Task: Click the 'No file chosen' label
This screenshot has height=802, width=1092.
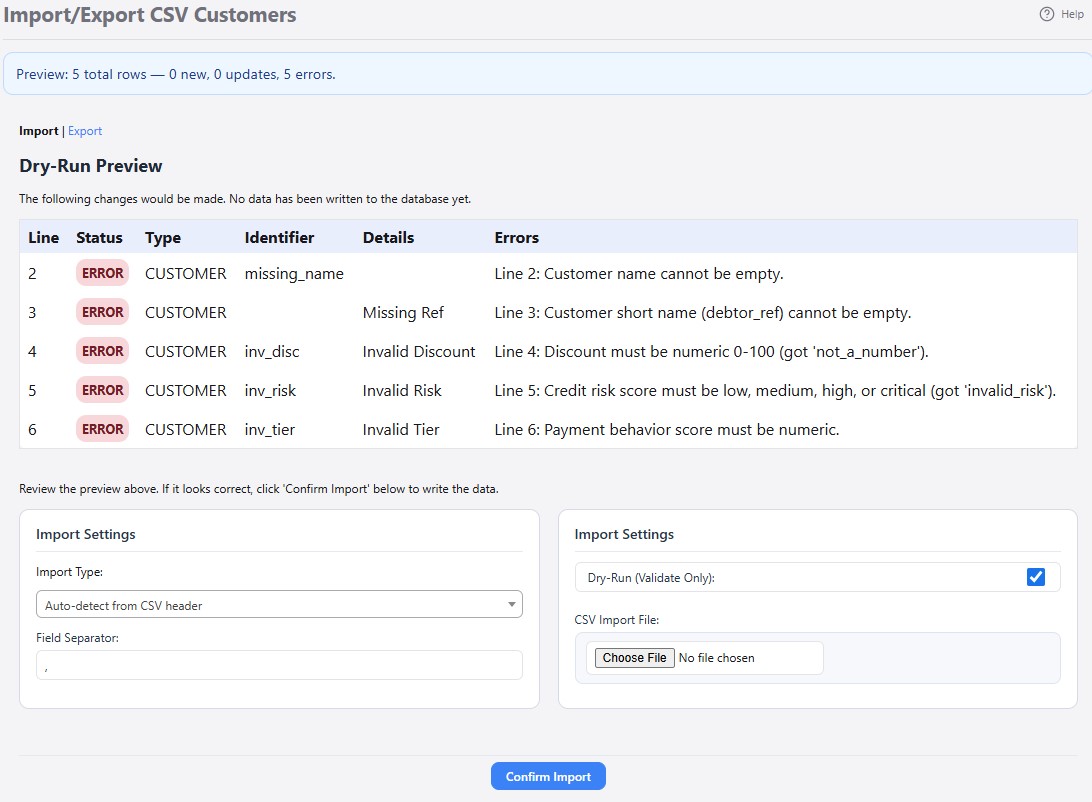Action: [x=716, y=658]
